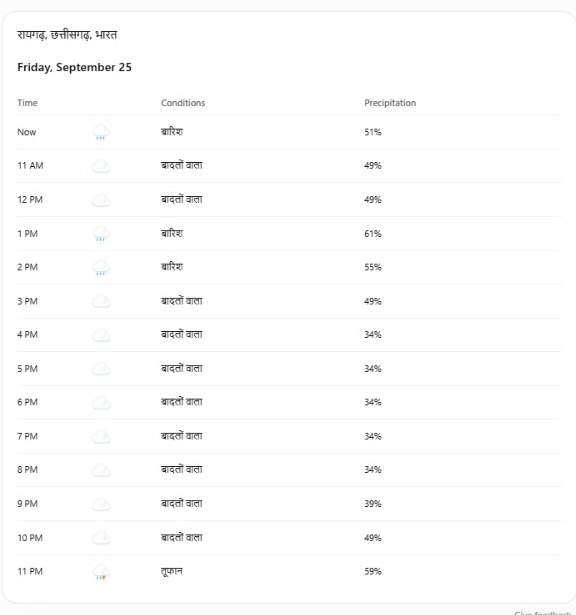Viewport: 576px width, 615px height.
Task: Select the 61% precipitation value at 1 PM
Action: [373, 234]
